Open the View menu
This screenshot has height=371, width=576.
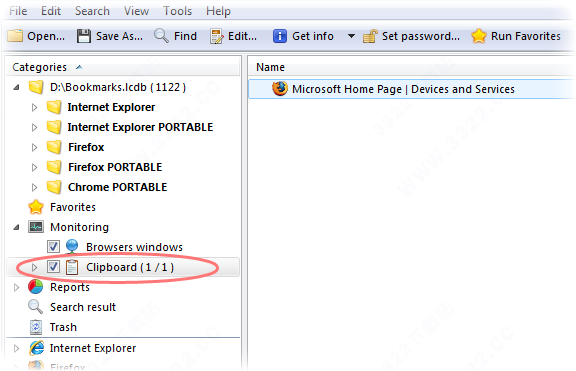click(136, 11)
